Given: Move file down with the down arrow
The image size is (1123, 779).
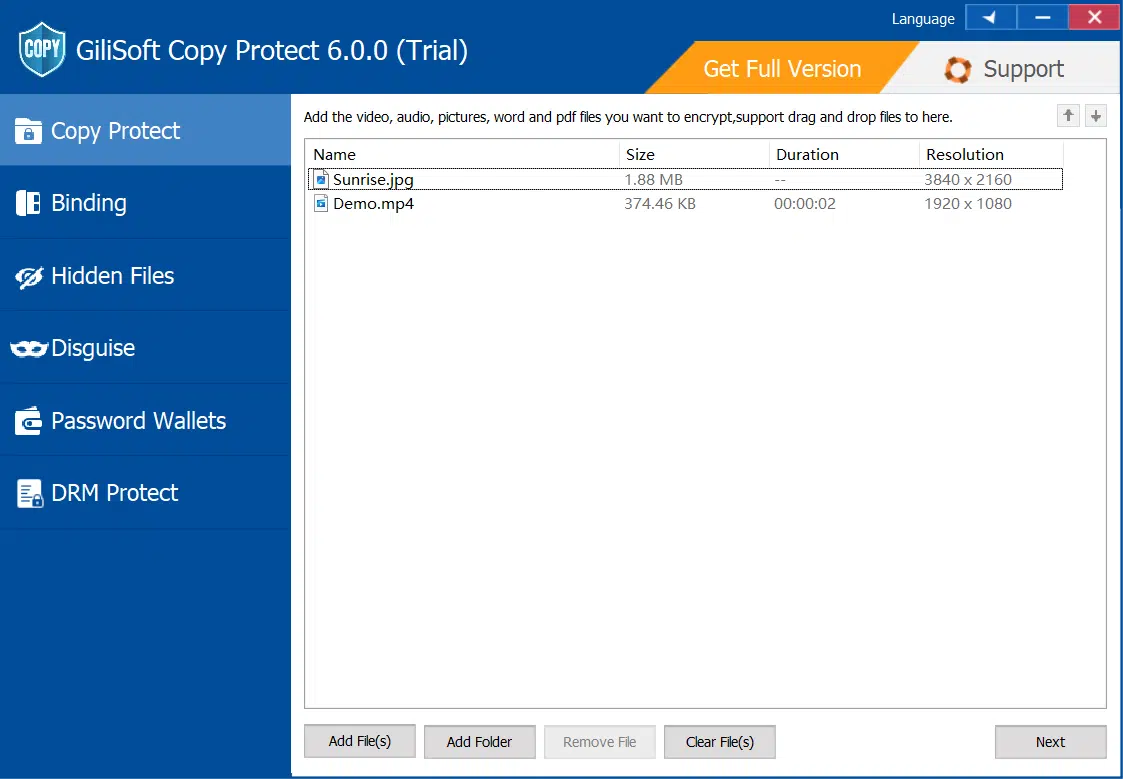Looking at the screenshot, I should 1096,116.
